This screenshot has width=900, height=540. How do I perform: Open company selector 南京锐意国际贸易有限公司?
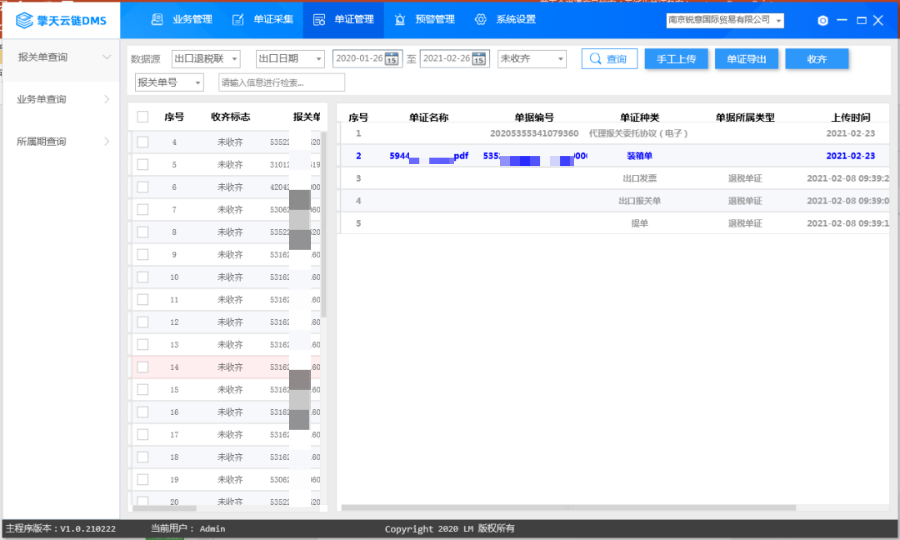click(725, 20)
